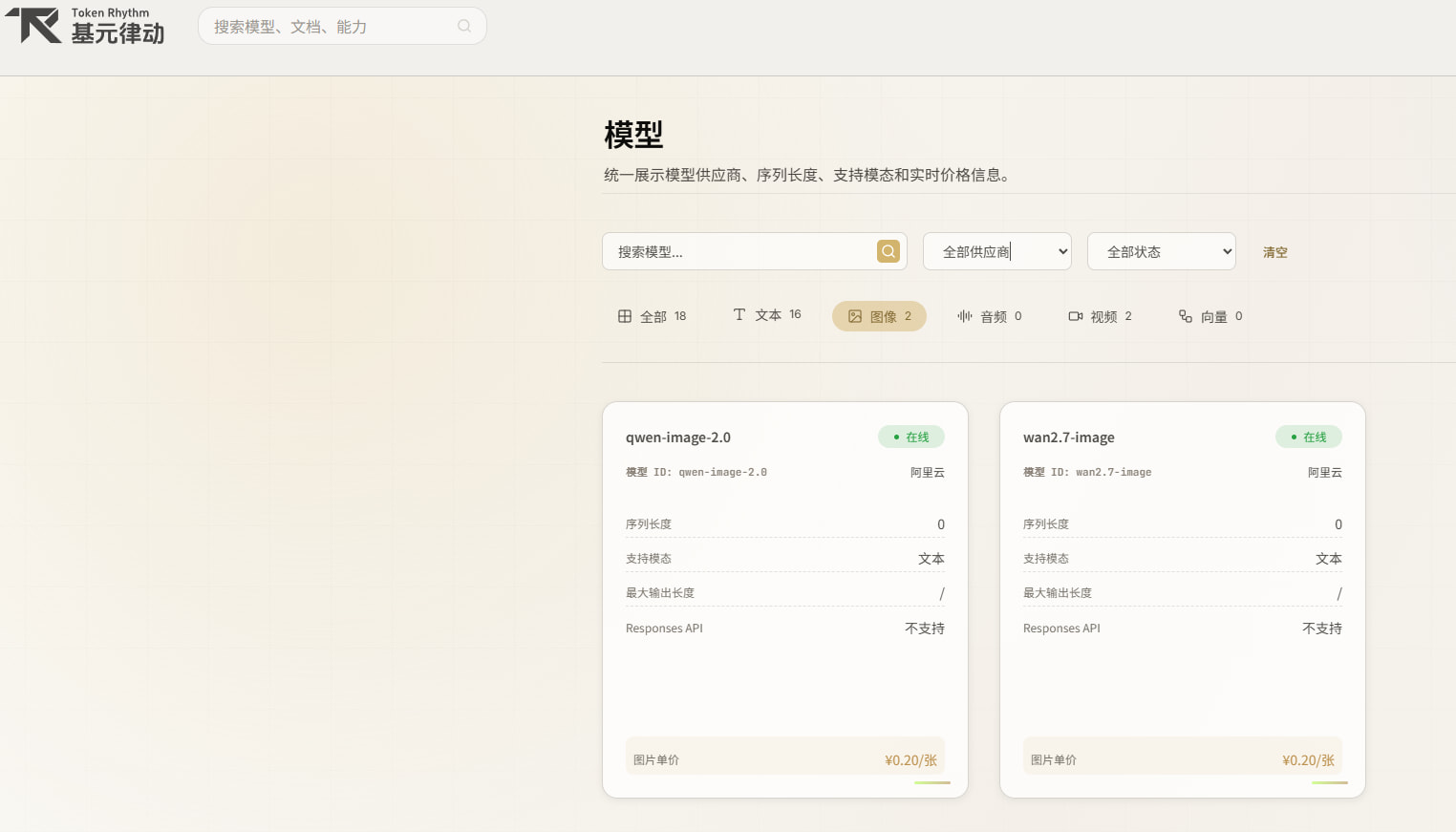
Task: Click 不支持 value on wan2.7-image card
Action: point(1322,629)
